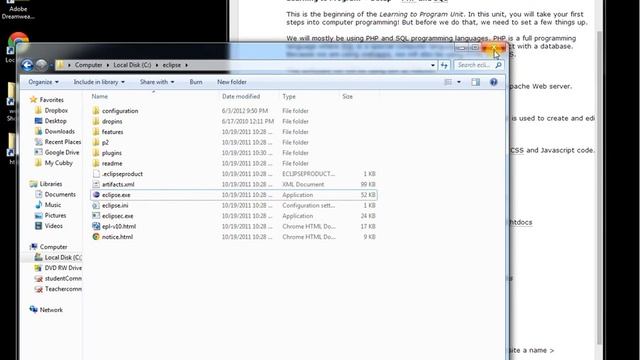
Task: Show the preview pane icon
Action: (476, 82)
